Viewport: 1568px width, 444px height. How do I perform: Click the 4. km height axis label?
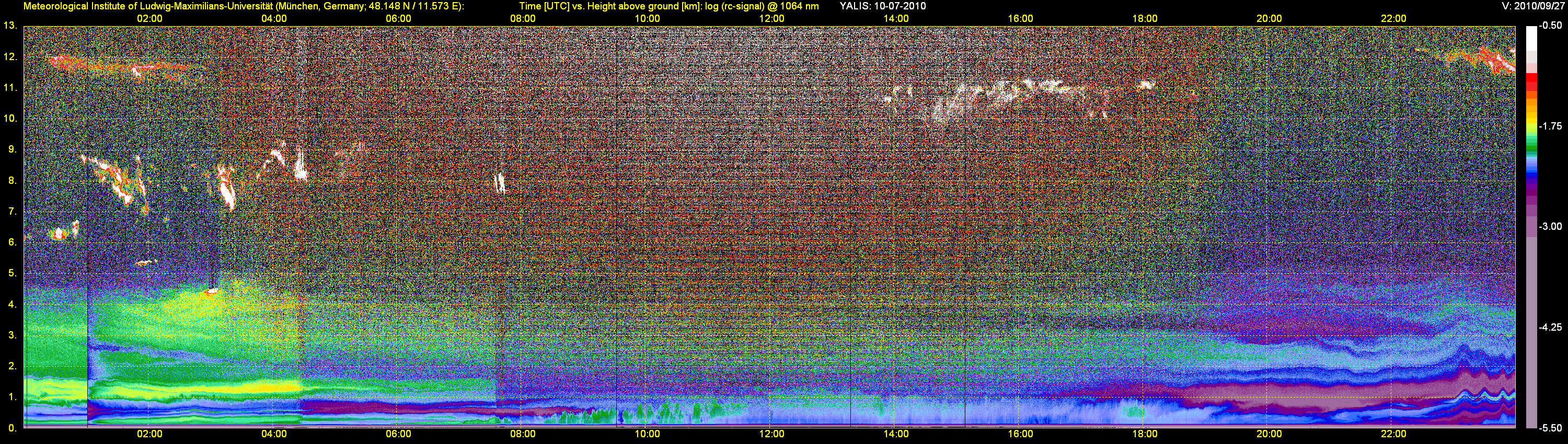(x=12, y=304)
